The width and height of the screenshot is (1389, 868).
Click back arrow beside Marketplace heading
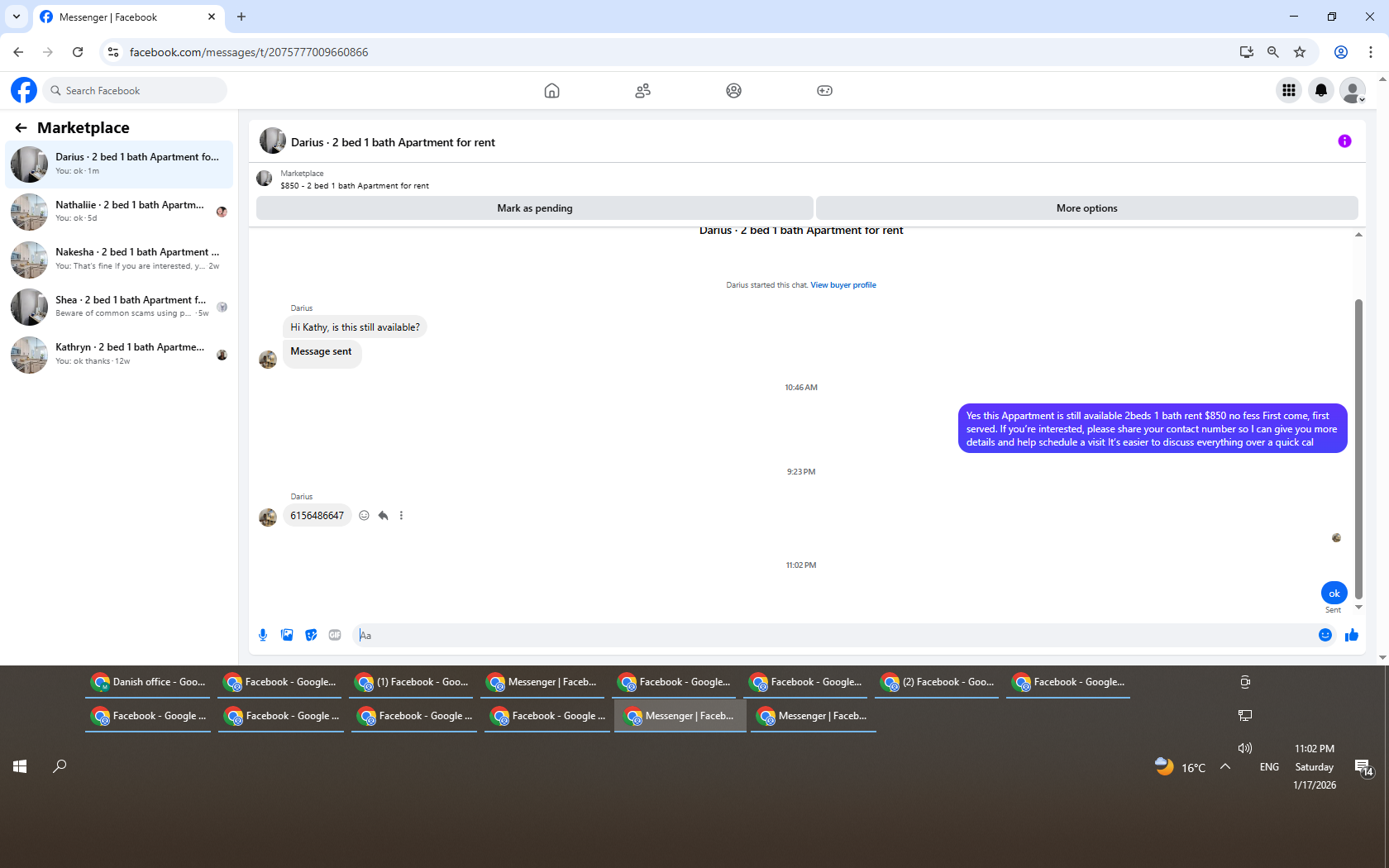pyautogui.click(x=21, y=127)
